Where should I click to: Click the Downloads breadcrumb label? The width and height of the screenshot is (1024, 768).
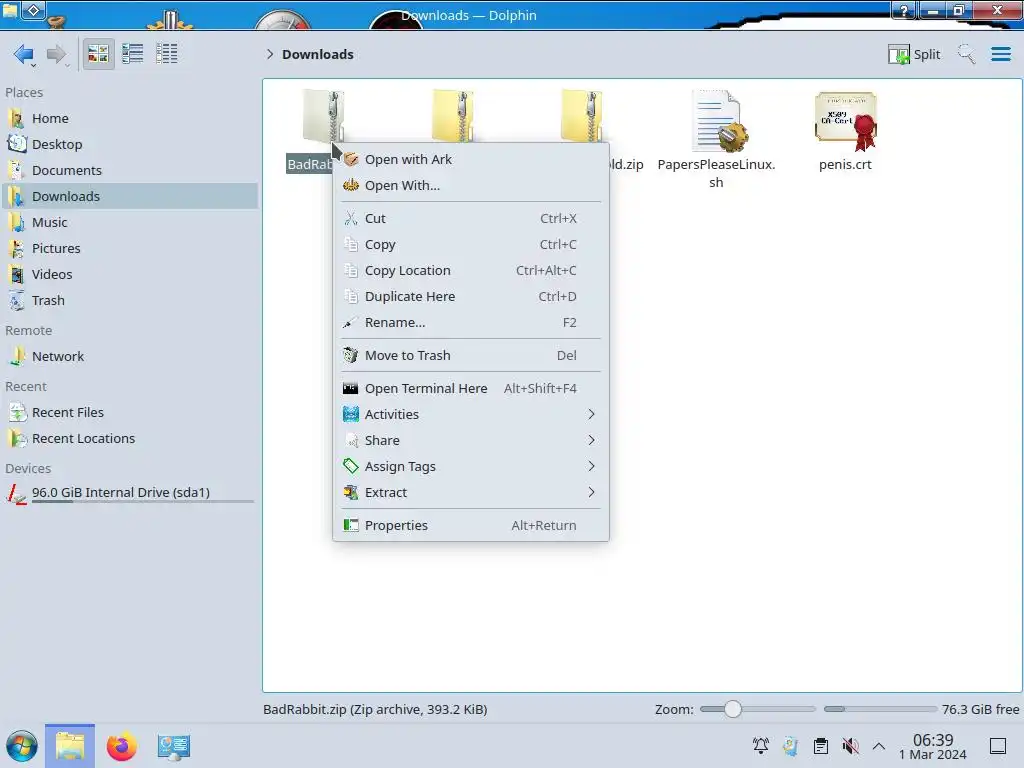pyautogui.click(x=317, y=54)
